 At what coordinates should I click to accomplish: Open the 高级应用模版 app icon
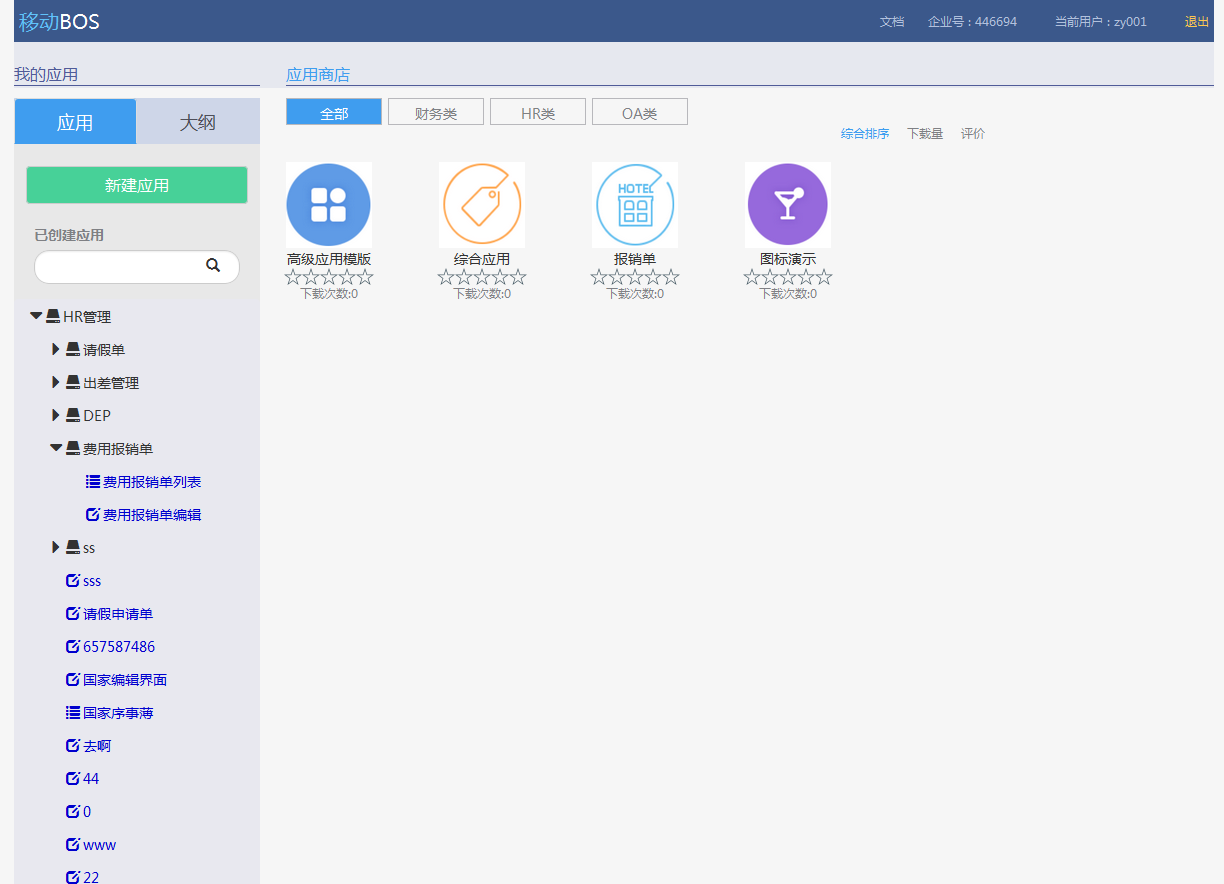(328, 204)
